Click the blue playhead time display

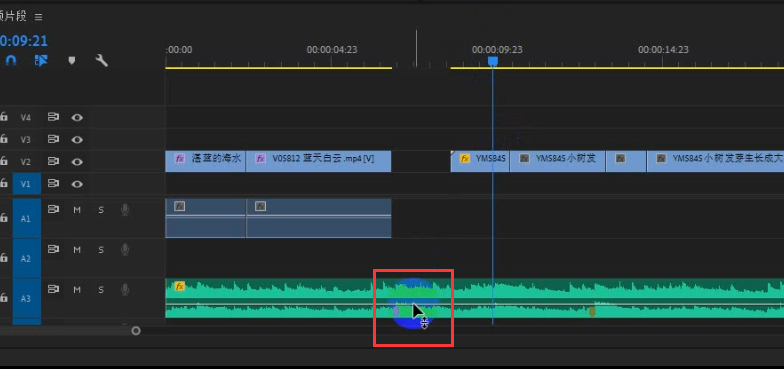click(x=24, y=40)
